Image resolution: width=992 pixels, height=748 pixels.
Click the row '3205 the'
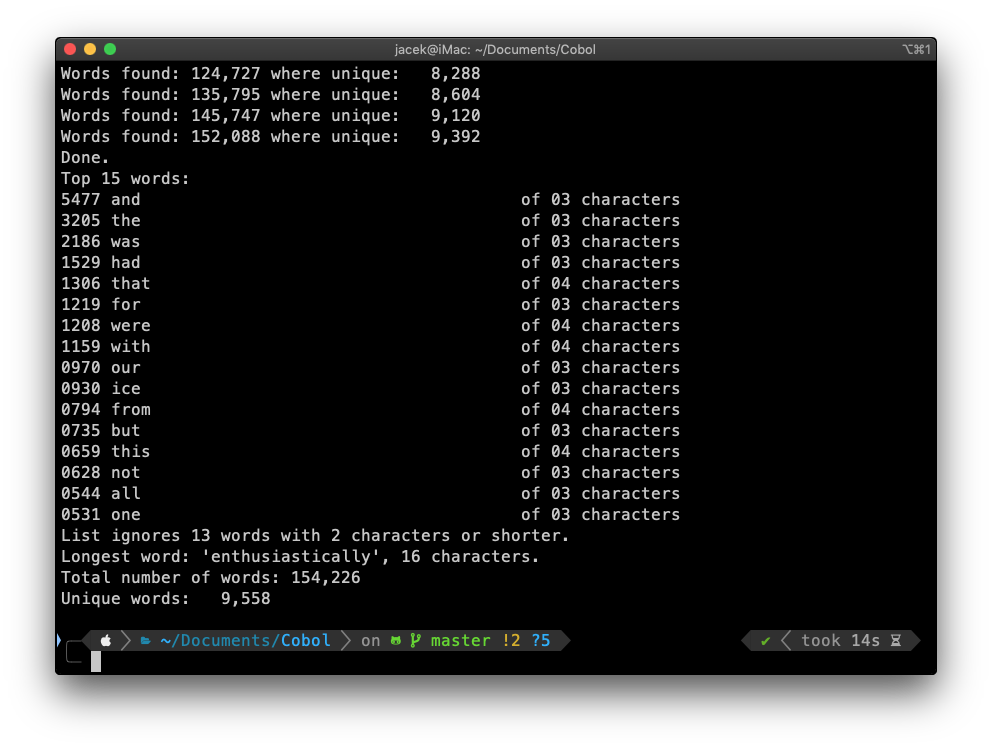(370, 220)
